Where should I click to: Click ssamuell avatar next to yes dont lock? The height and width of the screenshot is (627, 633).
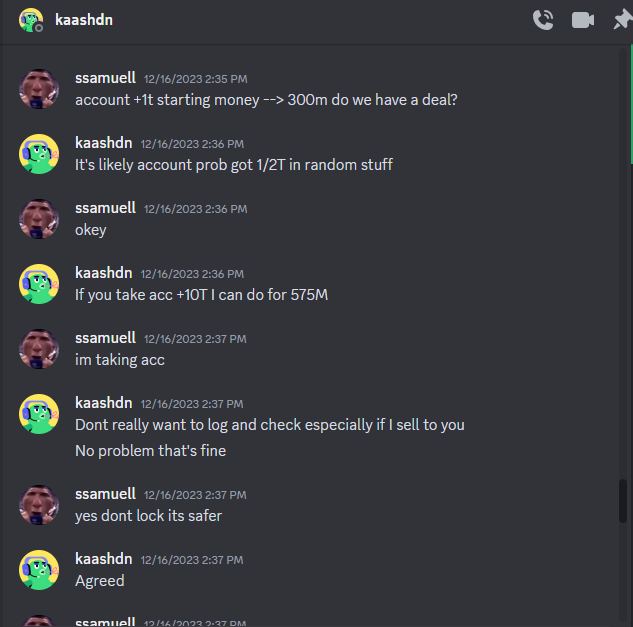pos(39,505)
